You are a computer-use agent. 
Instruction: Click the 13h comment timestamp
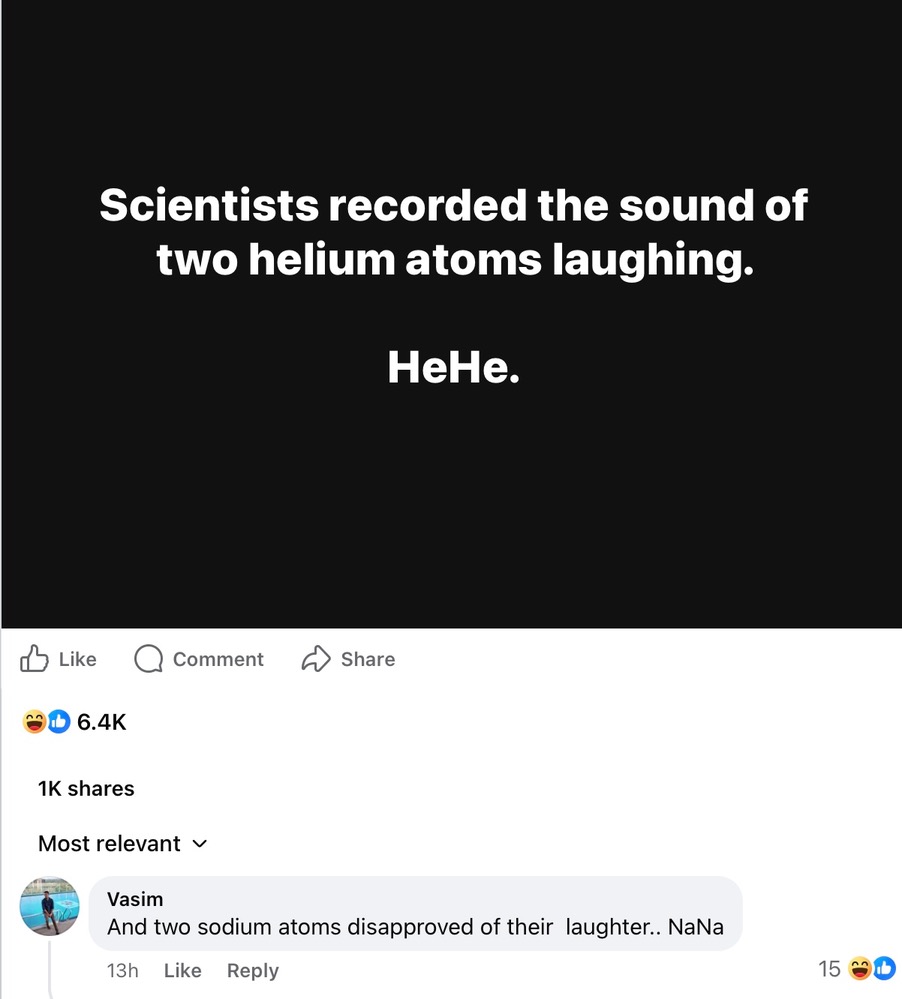[x=122, y=970]
